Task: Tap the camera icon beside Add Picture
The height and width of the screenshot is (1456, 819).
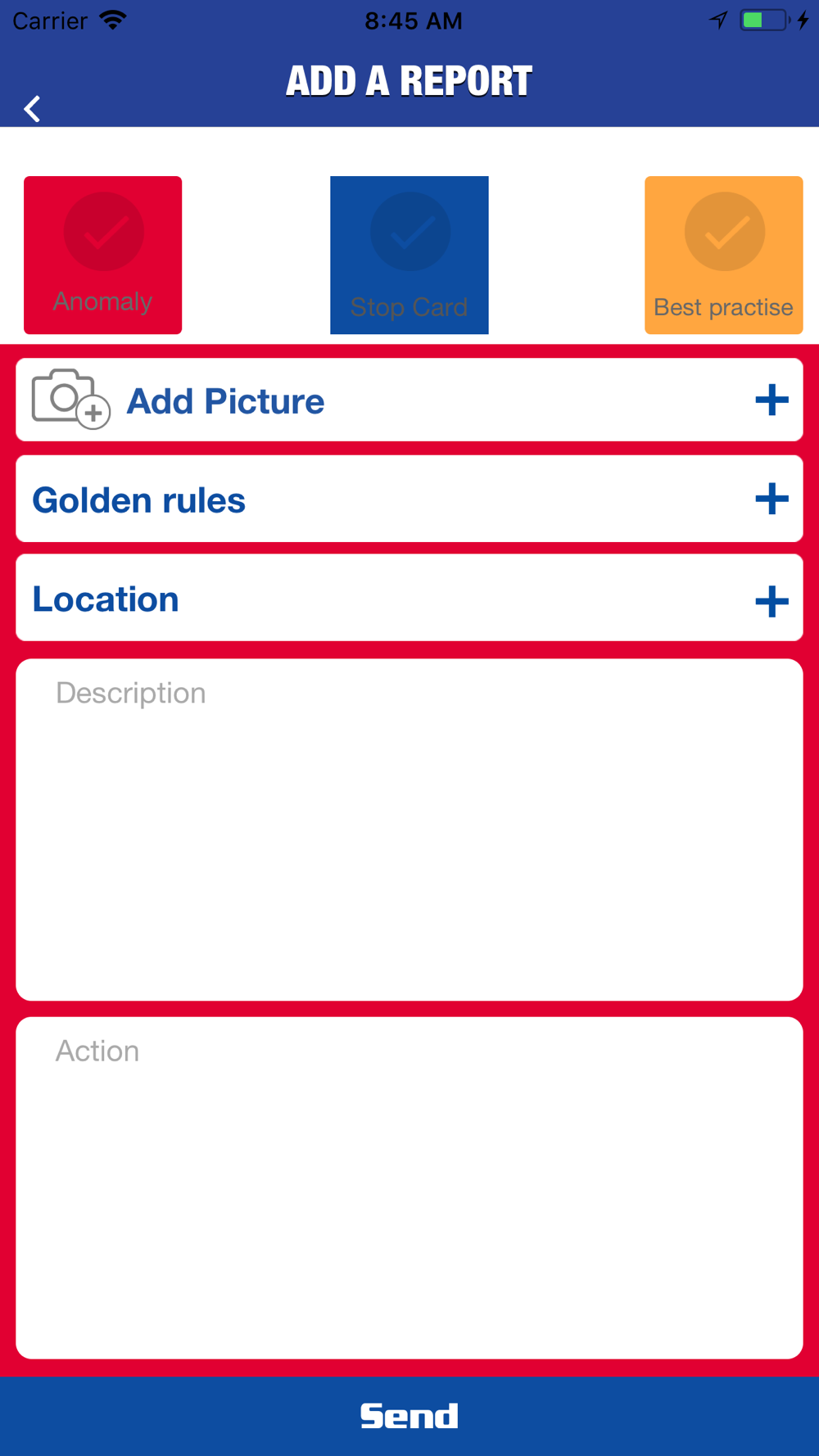Action: coord(70,399)
